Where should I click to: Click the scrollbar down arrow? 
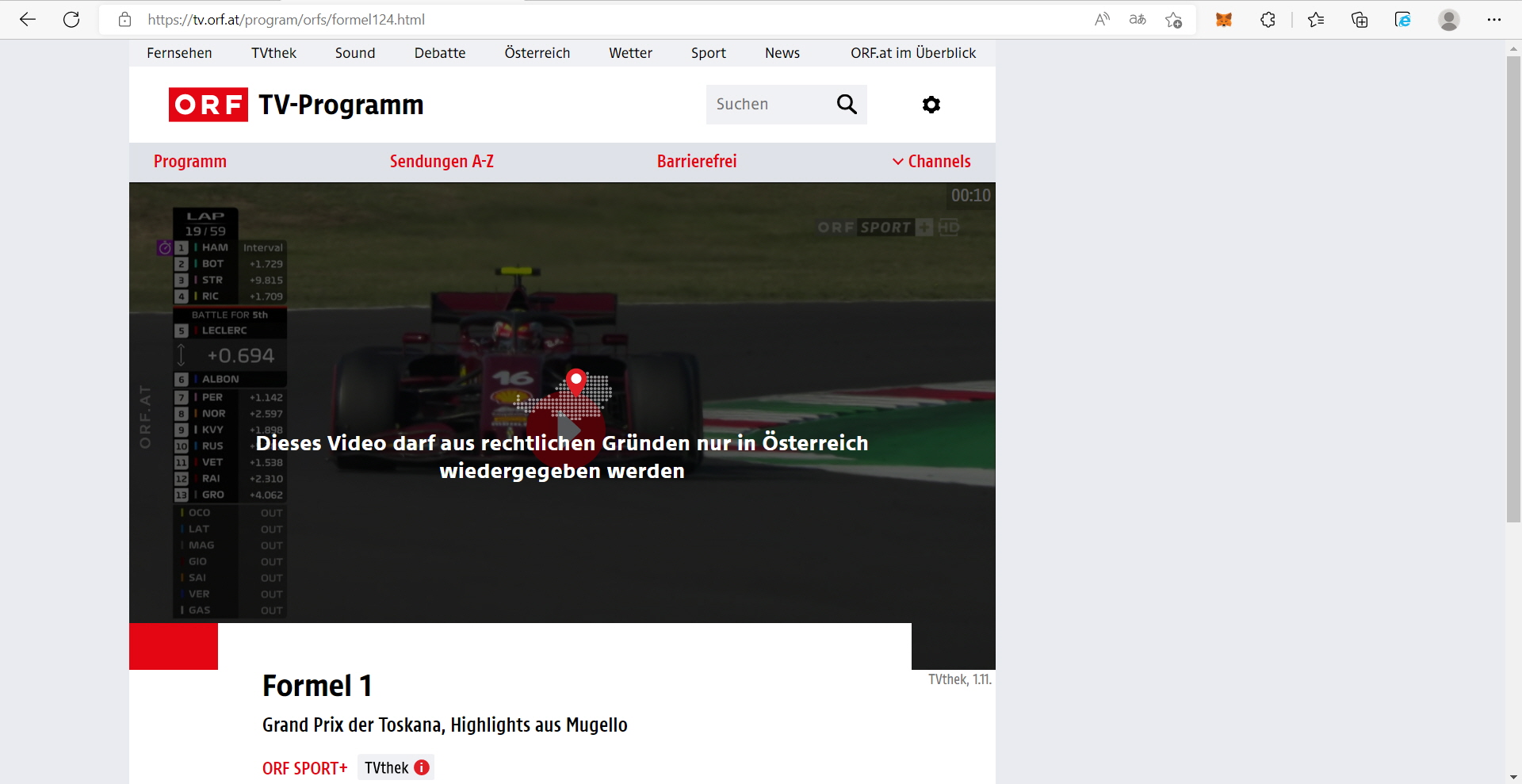[x=1513, y=777]
